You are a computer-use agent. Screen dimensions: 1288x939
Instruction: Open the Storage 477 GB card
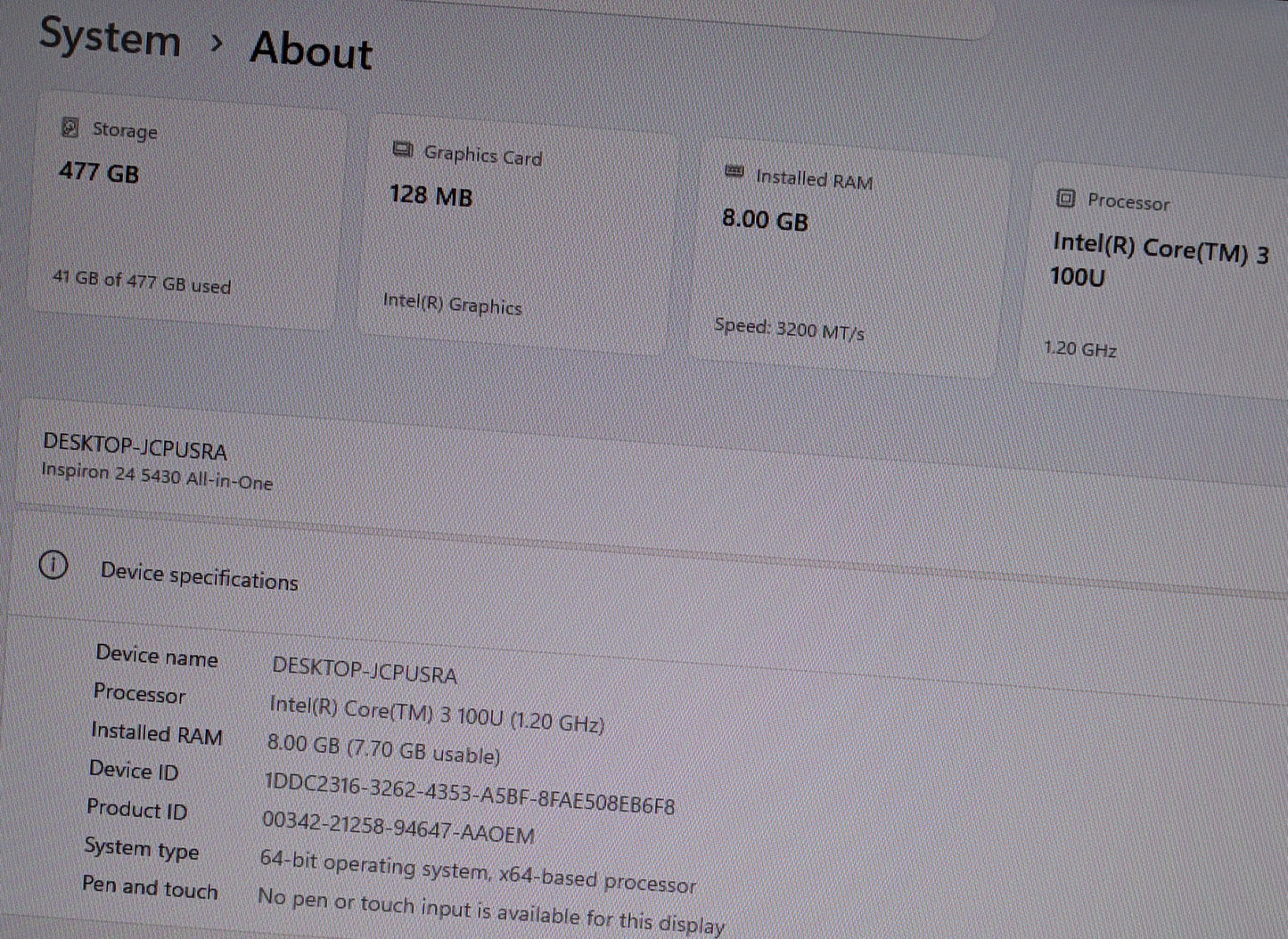click(x=185, y=212)
